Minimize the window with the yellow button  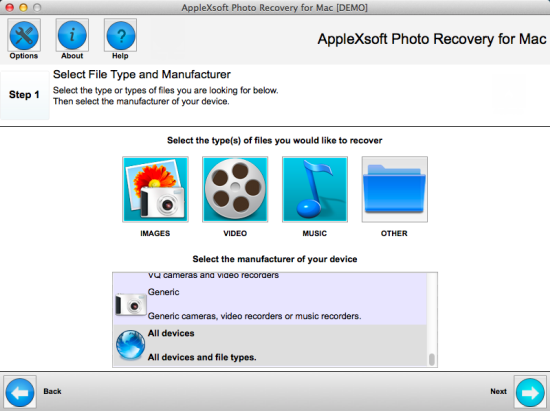[24, 7]
